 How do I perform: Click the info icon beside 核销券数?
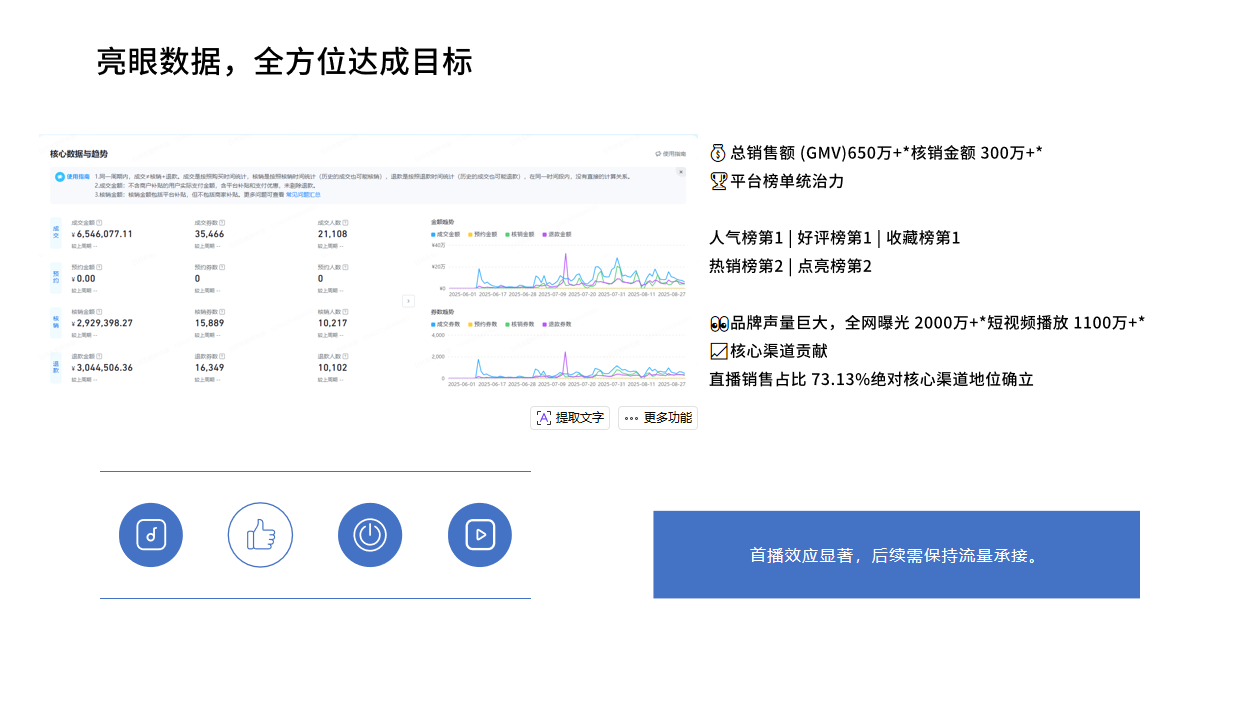tap(222, 312)
